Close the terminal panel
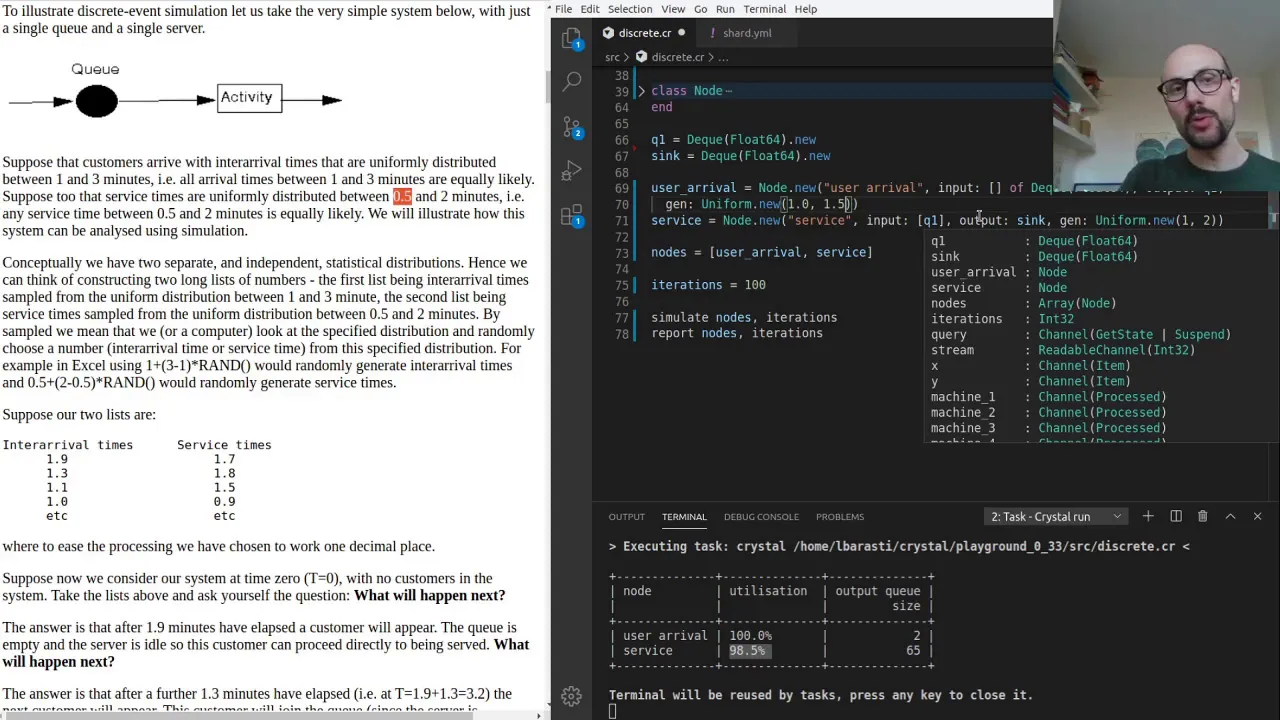This screenshot has height=720, width=1280. coord(1257,516)
